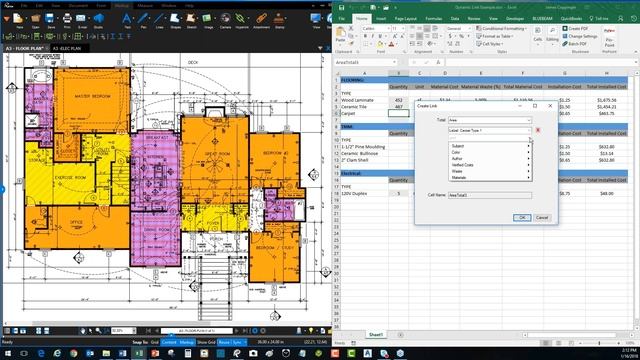Toggle Underline formatting in Excel ribbon
This screenshot has width=640, height=360.
click(380, 36)
